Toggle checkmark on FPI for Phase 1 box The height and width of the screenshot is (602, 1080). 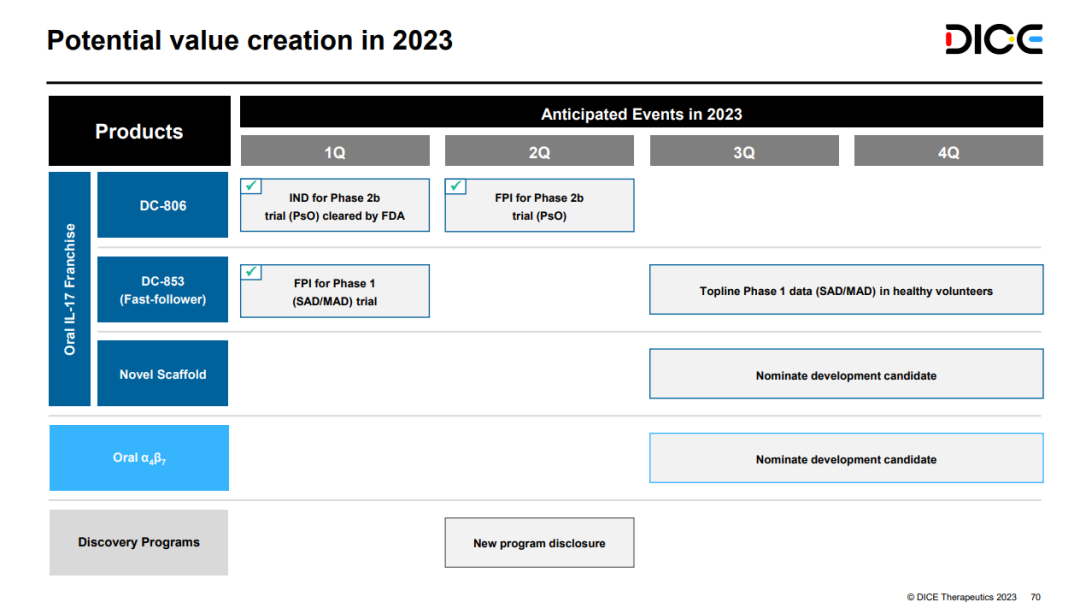point(251,272)
